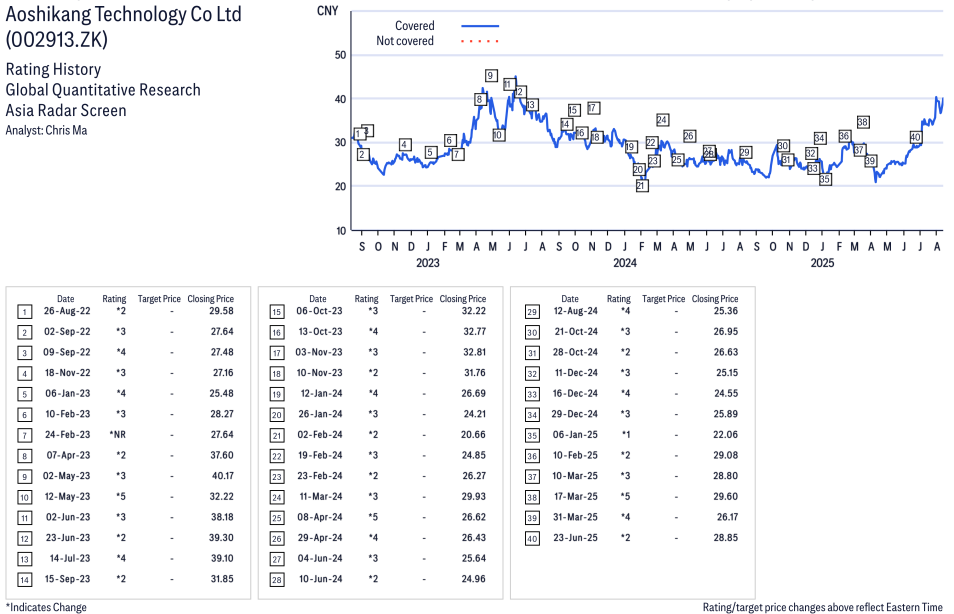Image resolution: width=954 pixels, height=614 pixels.
Task: Select the 12-Aug-24 date cell
Action: click(576, 311)
